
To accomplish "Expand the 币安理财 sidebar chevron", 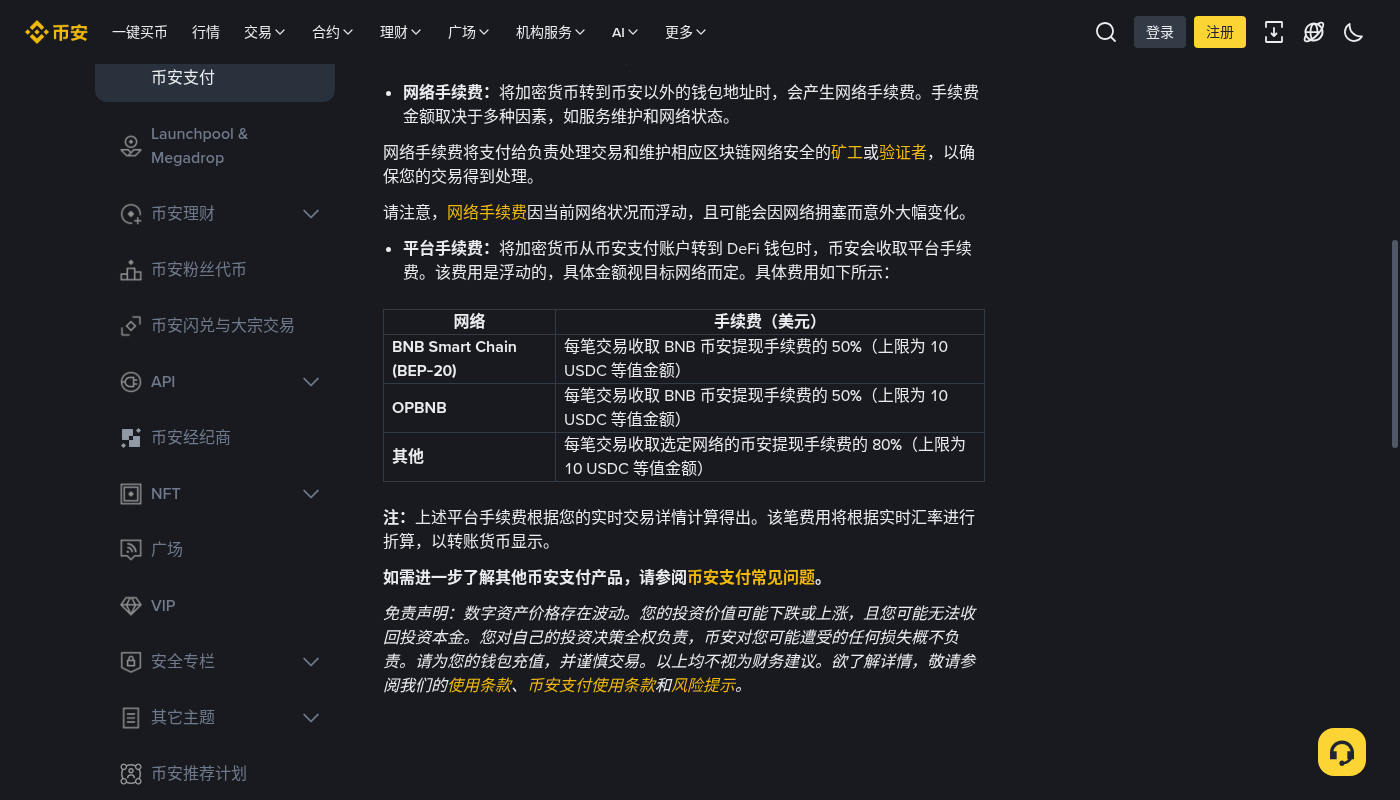I will 311,214.
